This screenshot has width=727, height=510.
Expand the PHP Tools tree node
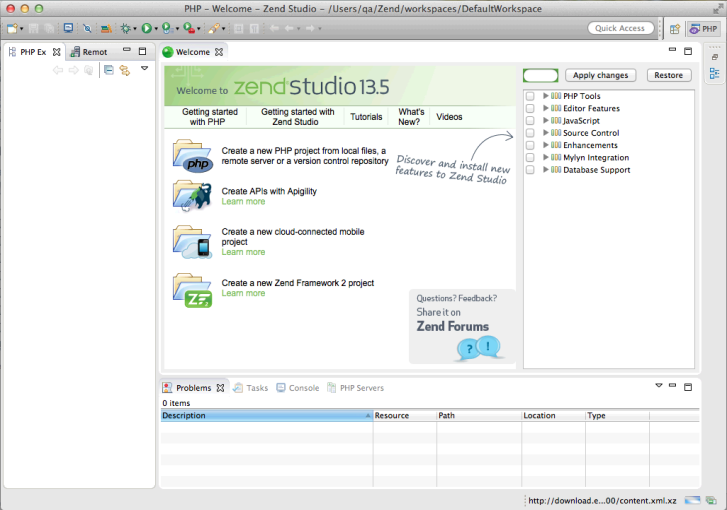[x=546, y=96]
